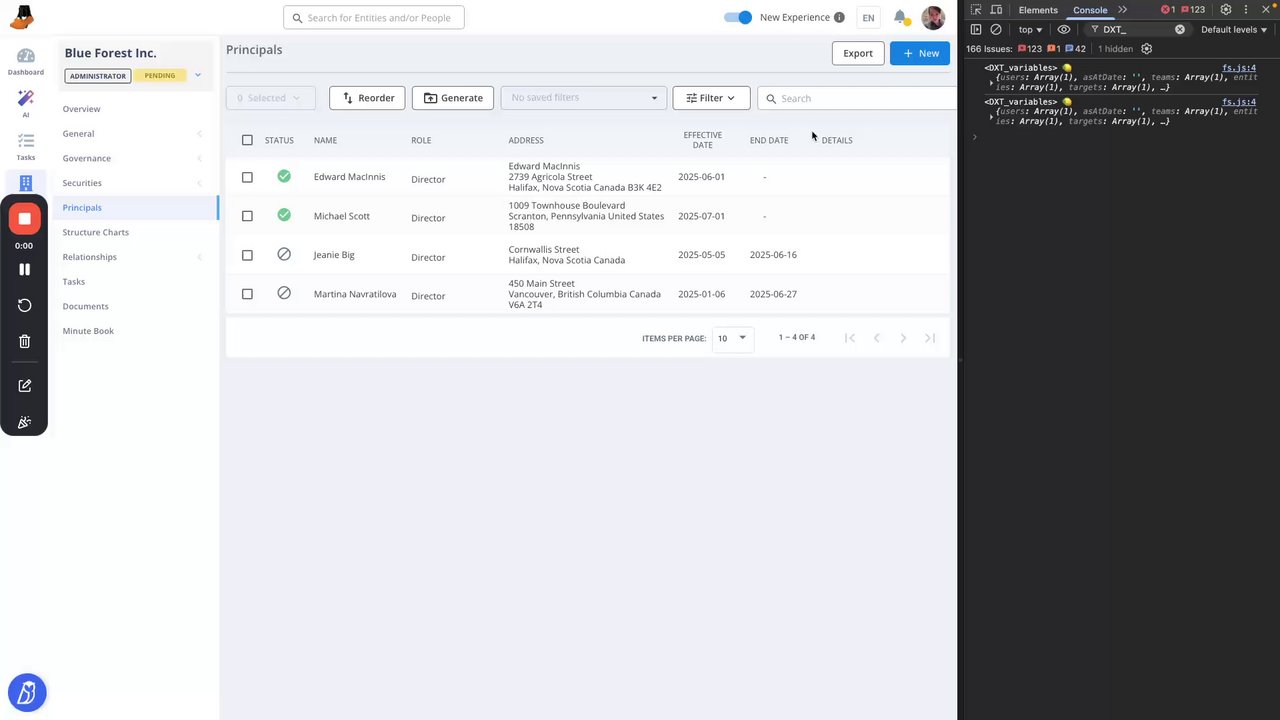Open the console context selector 'top'
The height and width of the screenshot is (720, 1280).
(x=1030, y=30)
